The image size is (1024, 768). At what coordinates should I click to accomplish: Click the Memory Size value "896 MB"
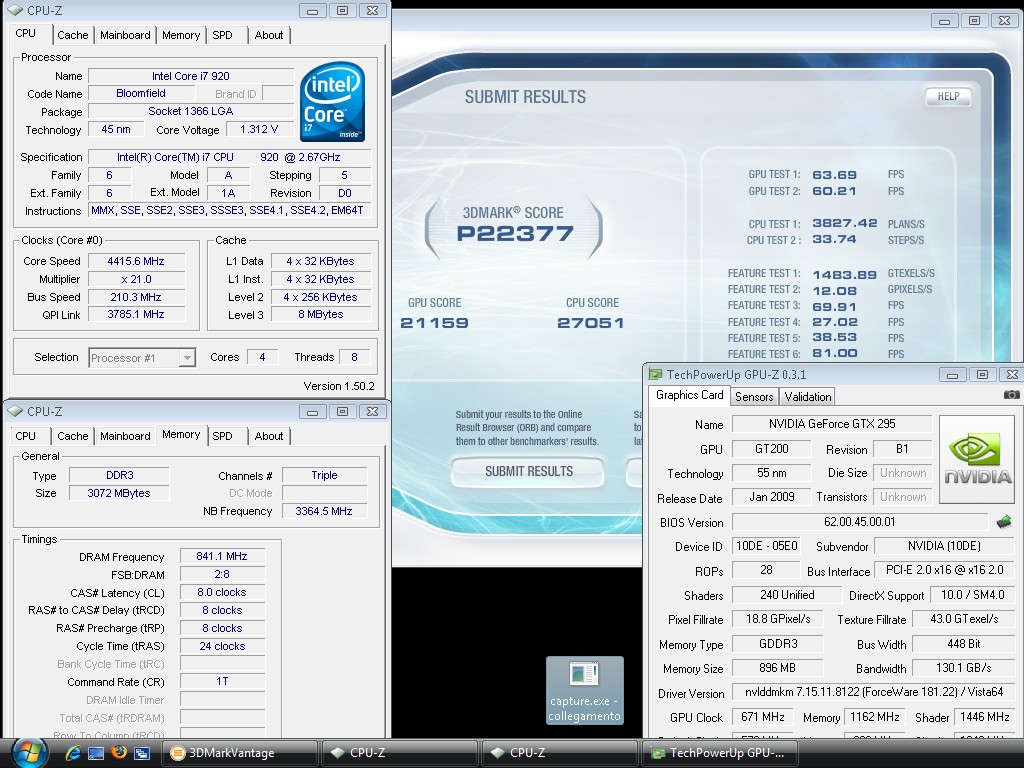pos(777,668)
